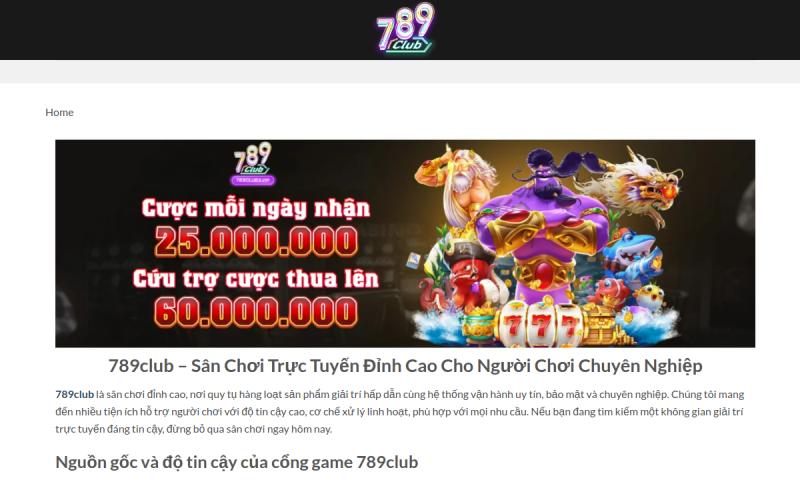Click the 60.000.000 relief amount text
The image size is (800, 480).
pos(256,312)
